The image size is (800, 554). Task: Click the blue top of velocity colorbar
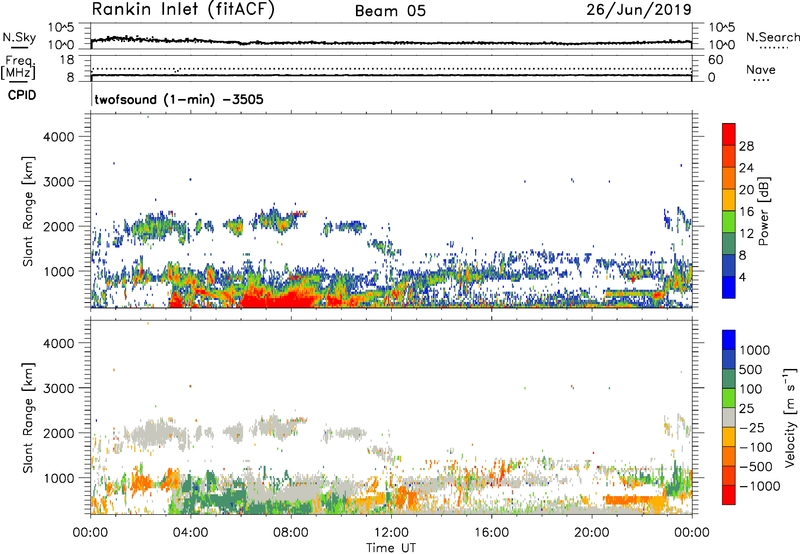point(729,340)
